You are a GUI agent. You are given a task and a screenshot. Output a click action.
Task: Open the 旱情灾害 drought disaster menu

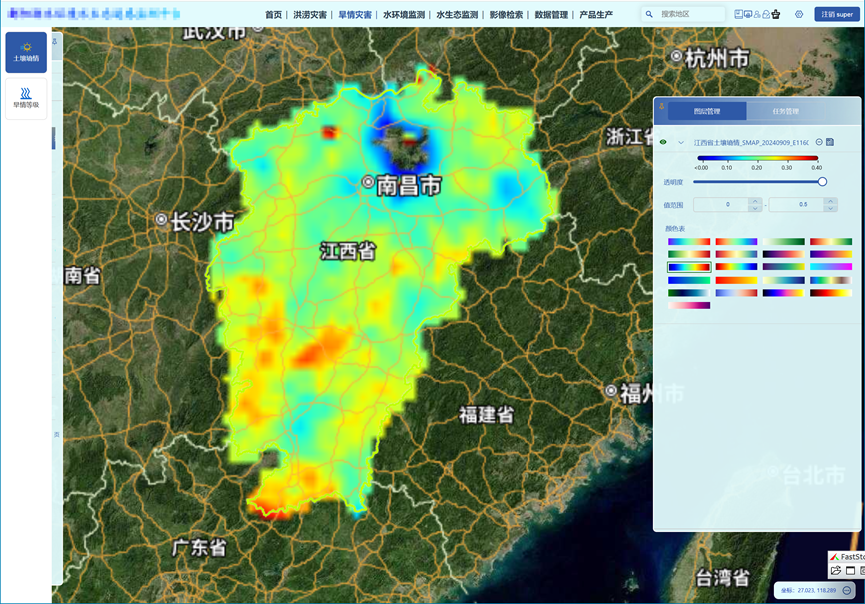click(355, 15)
